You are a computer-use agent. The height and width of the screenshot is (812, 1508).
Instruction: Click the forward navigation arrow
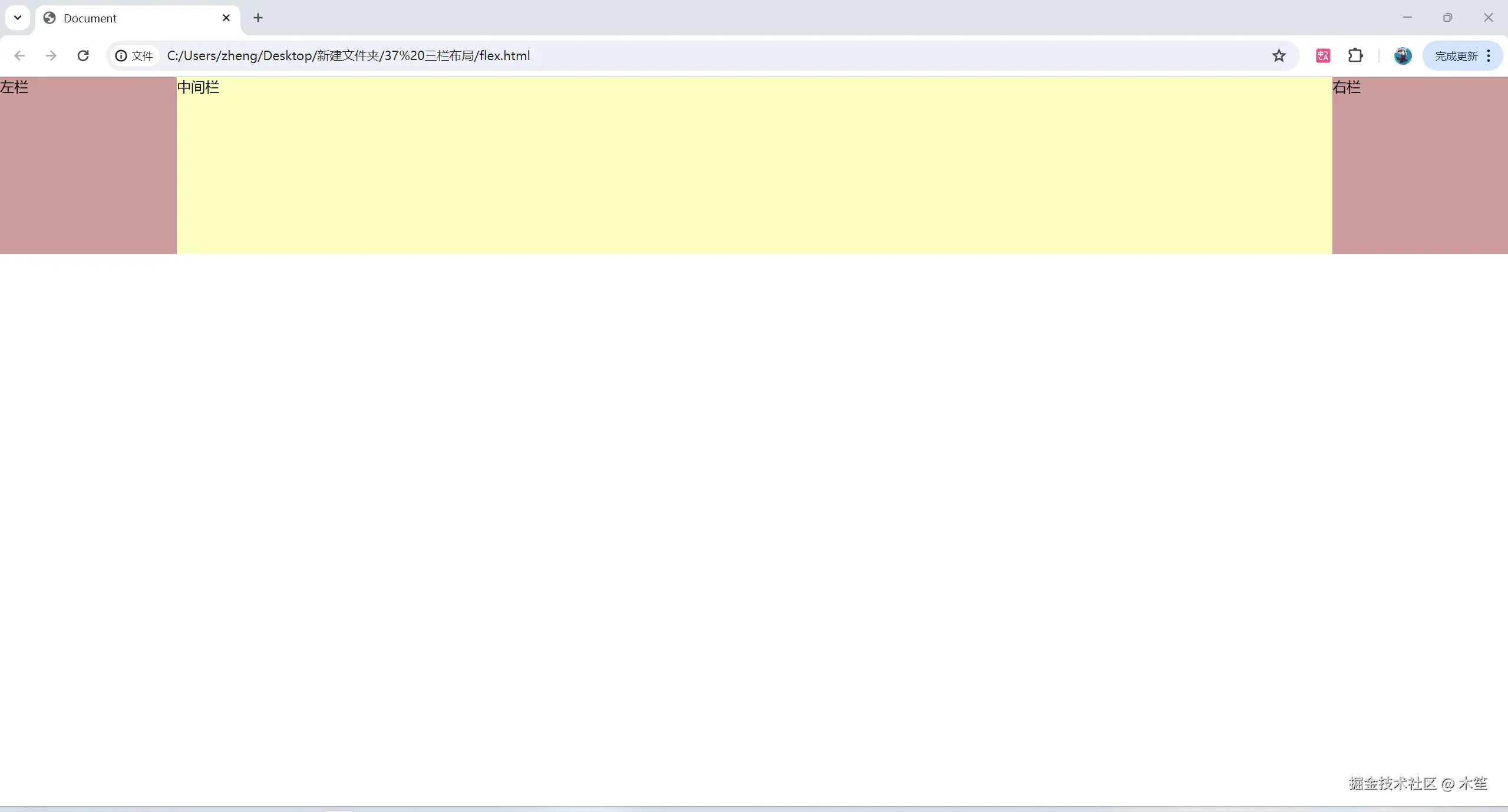click(x=51, y=55)
